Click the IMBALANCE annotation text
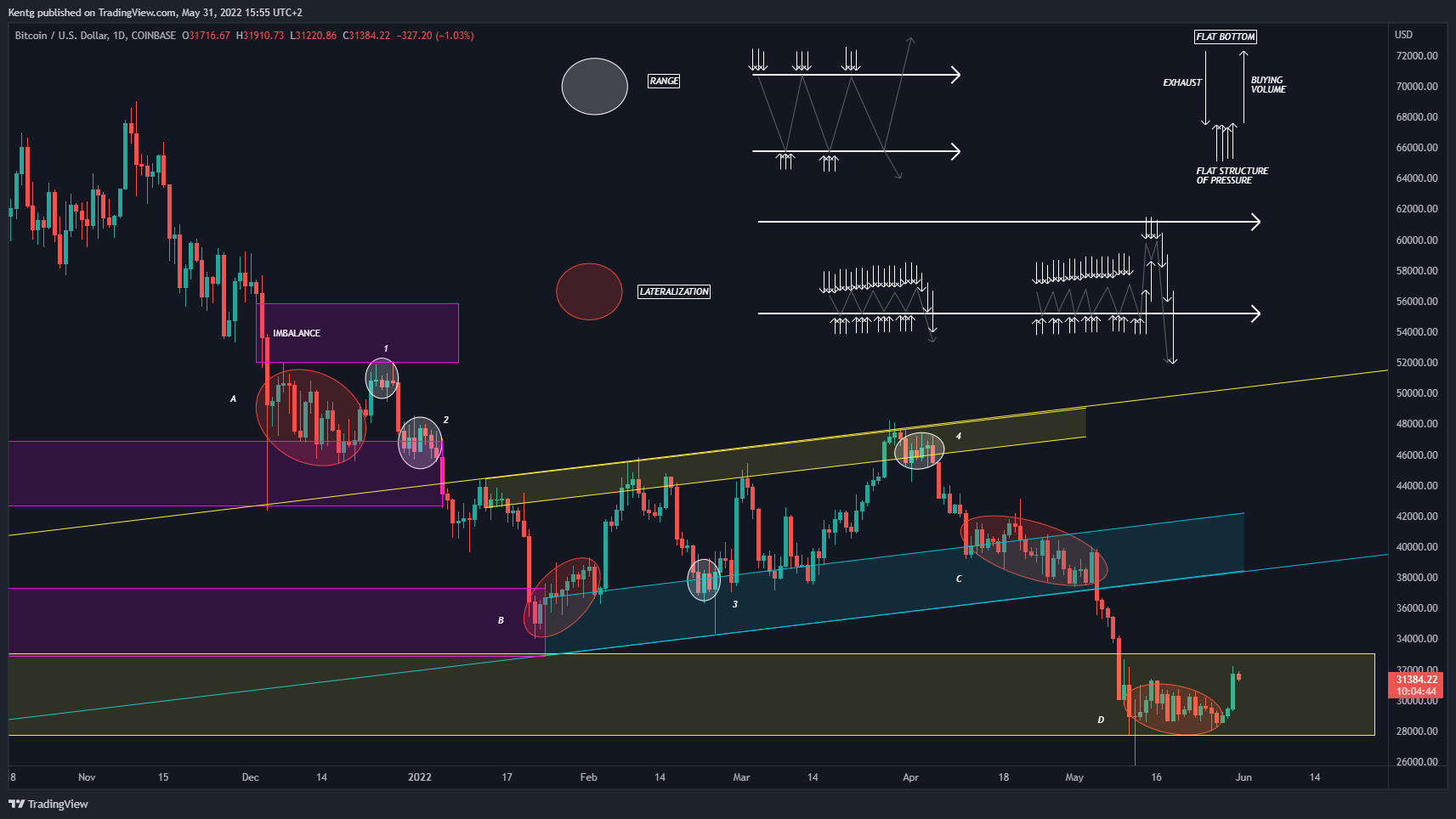This screenshot has height=819, width=1456. click(297, 333)
